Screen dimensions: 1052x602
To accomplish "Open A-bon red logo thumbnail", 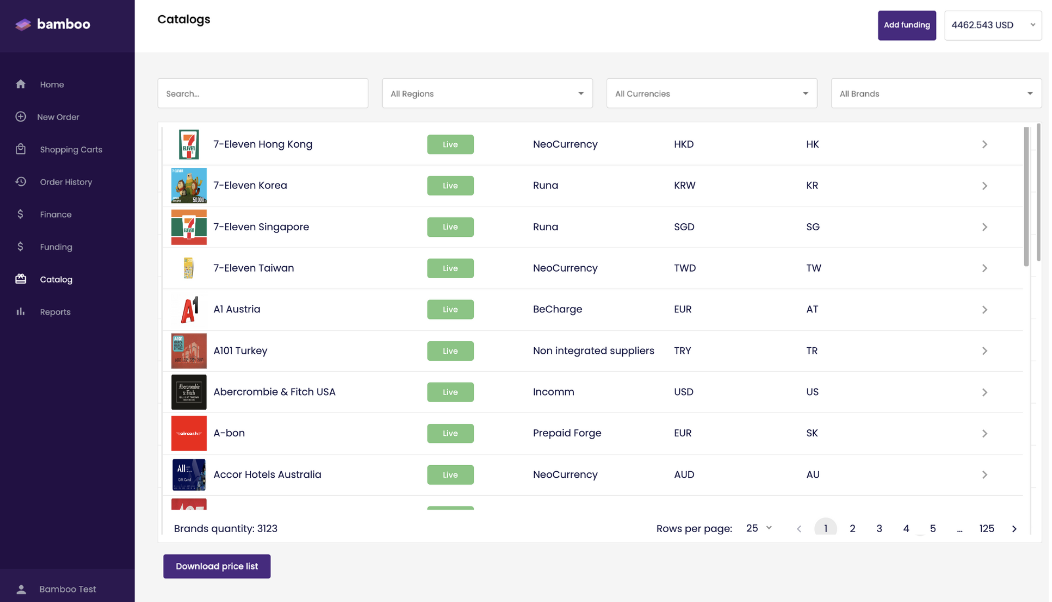I will click(x=189, y=433).
